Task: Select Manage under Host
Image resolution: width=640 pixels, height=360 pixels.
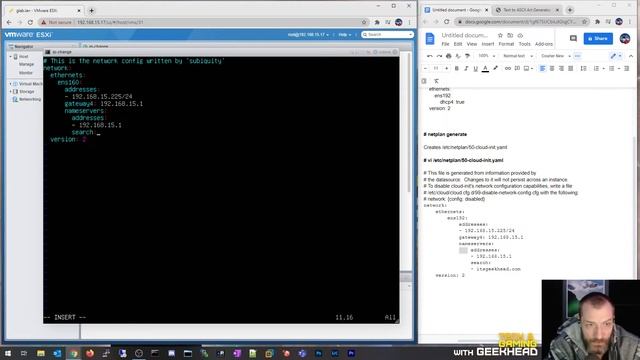Action: click(27, 64)
